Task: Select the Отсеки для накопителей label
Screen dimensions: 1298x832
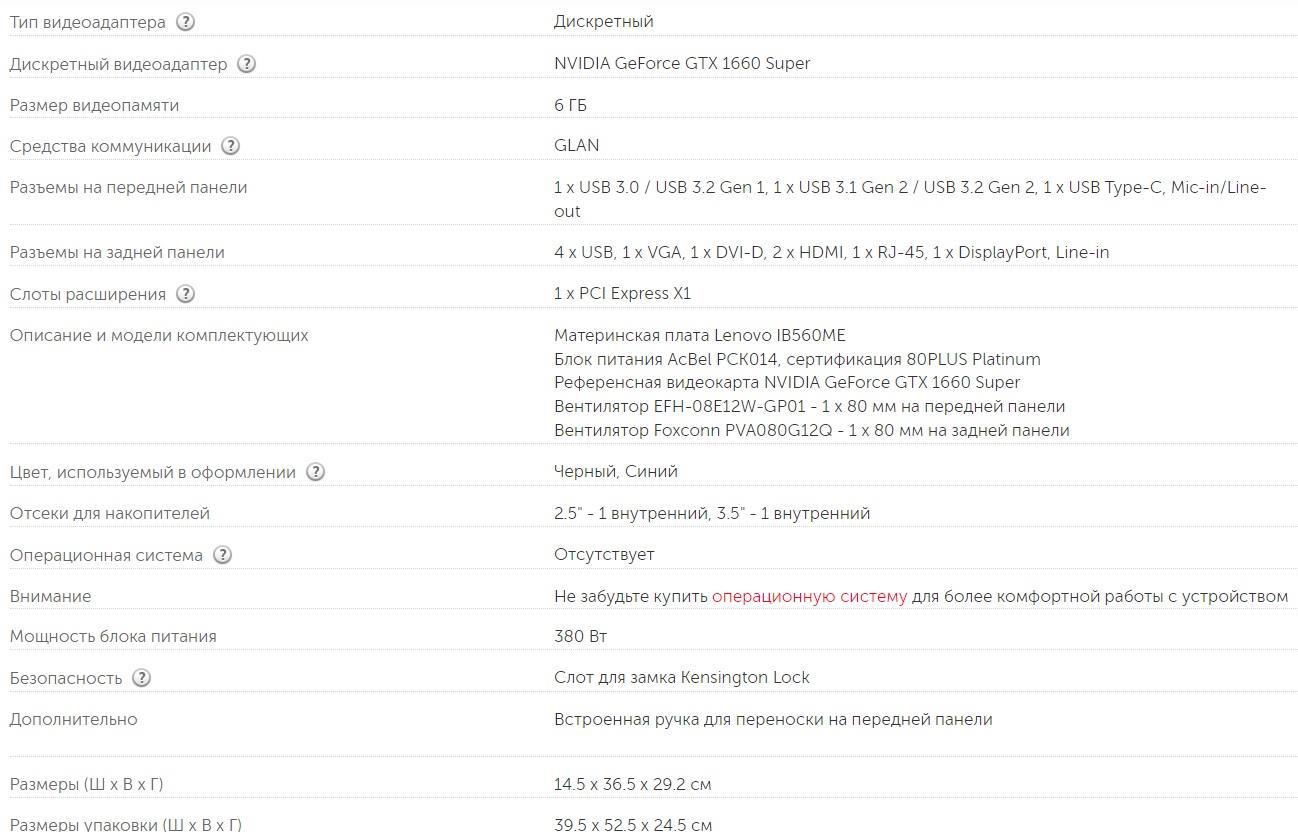Action: (110, 513)
